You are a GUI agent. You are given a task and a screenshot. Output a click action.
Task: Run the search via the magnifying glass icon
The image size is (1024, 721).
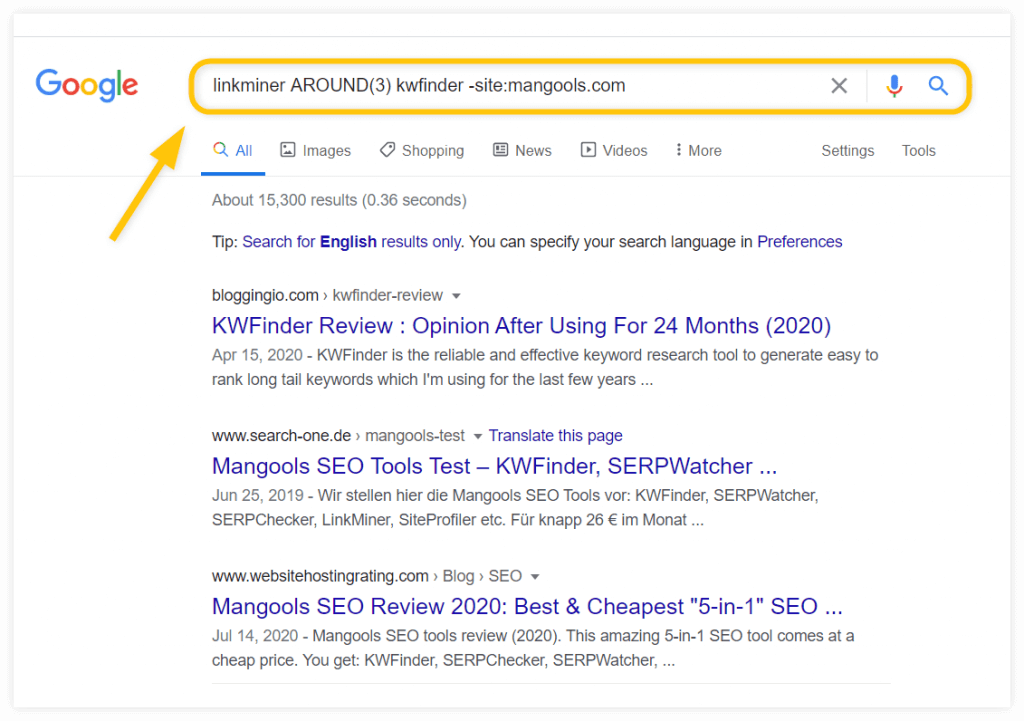pyautogui.click(x=938, y=86)
